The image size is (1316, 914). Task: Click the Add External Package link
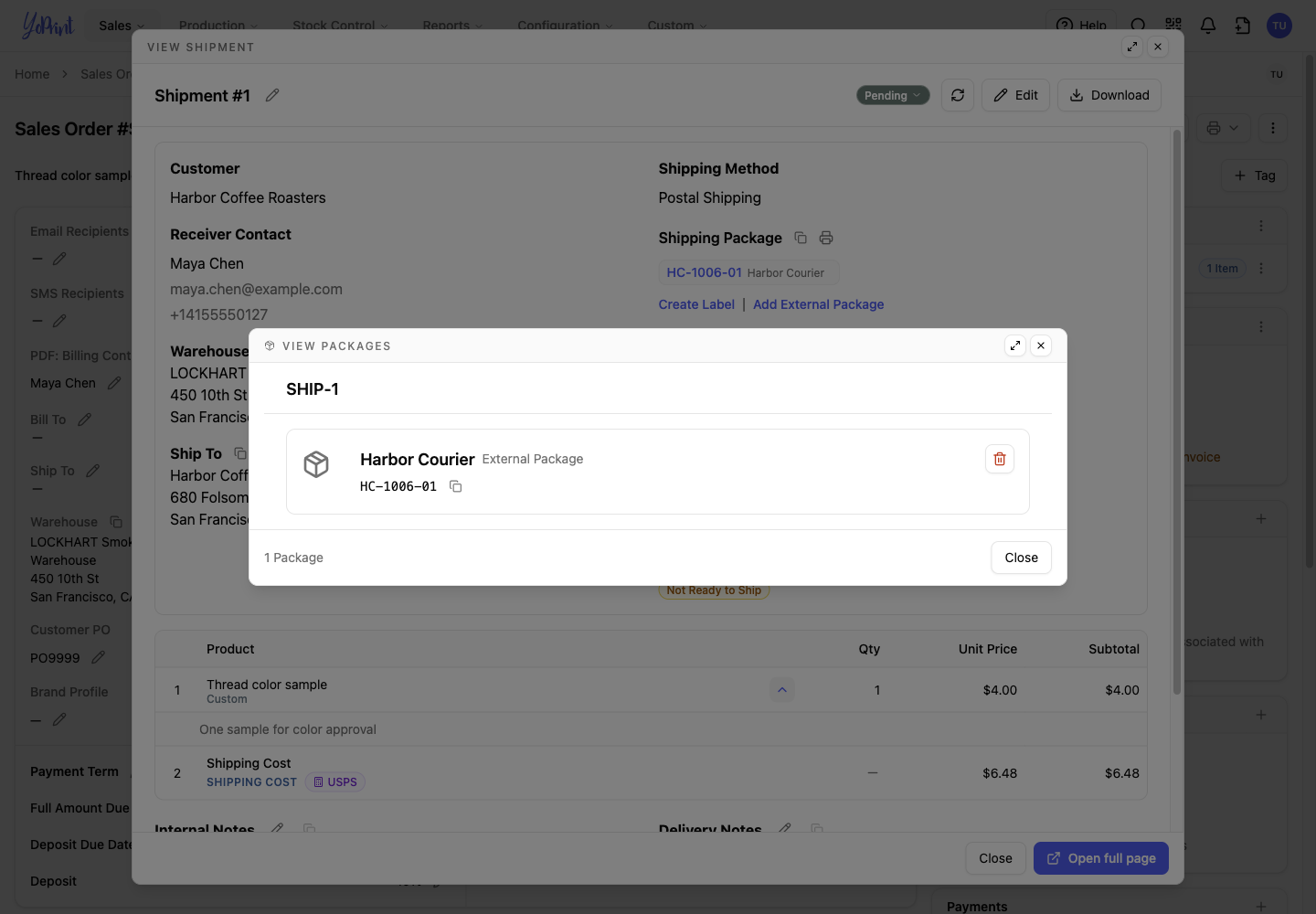[x=819, y=304]
